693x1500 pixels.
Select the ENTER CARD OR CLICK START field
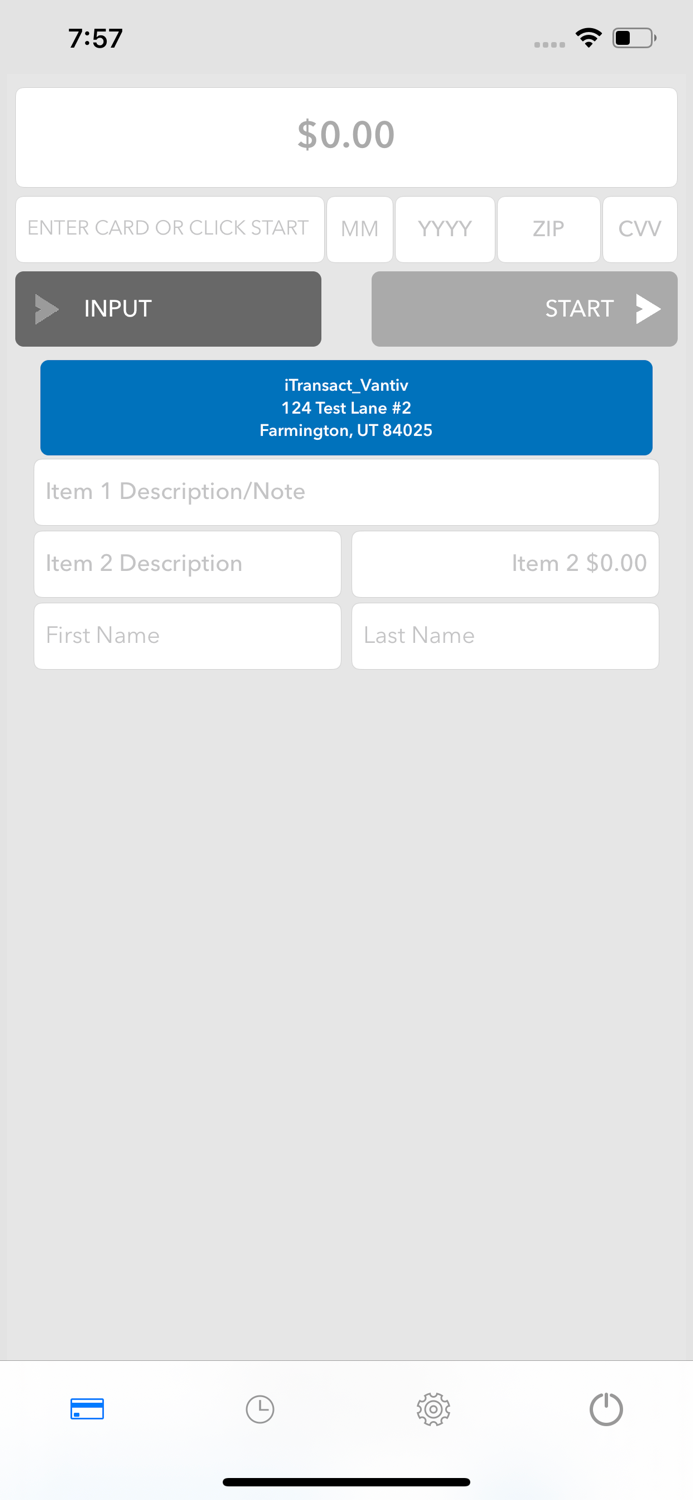tap(169, 229)
